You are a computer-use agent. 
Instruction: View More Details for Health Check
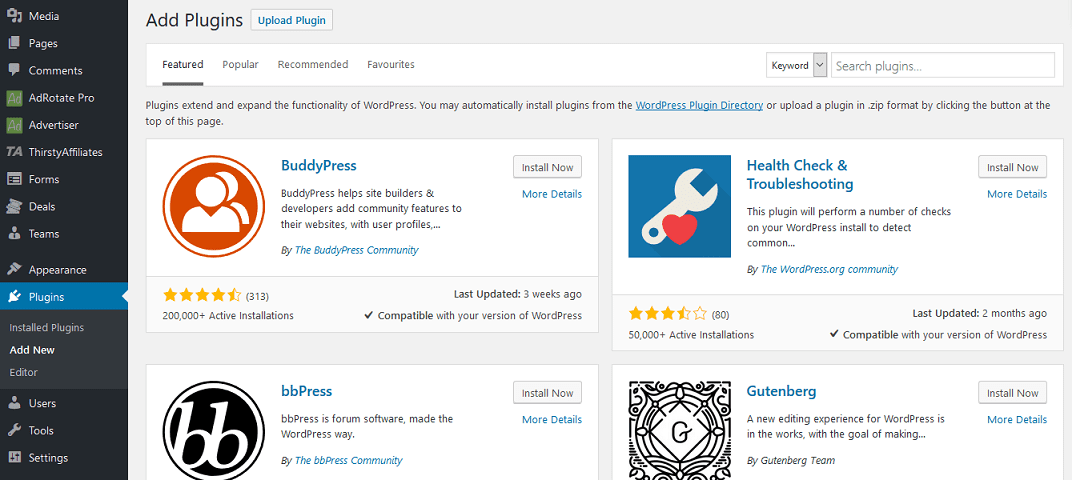point(1017,194)
